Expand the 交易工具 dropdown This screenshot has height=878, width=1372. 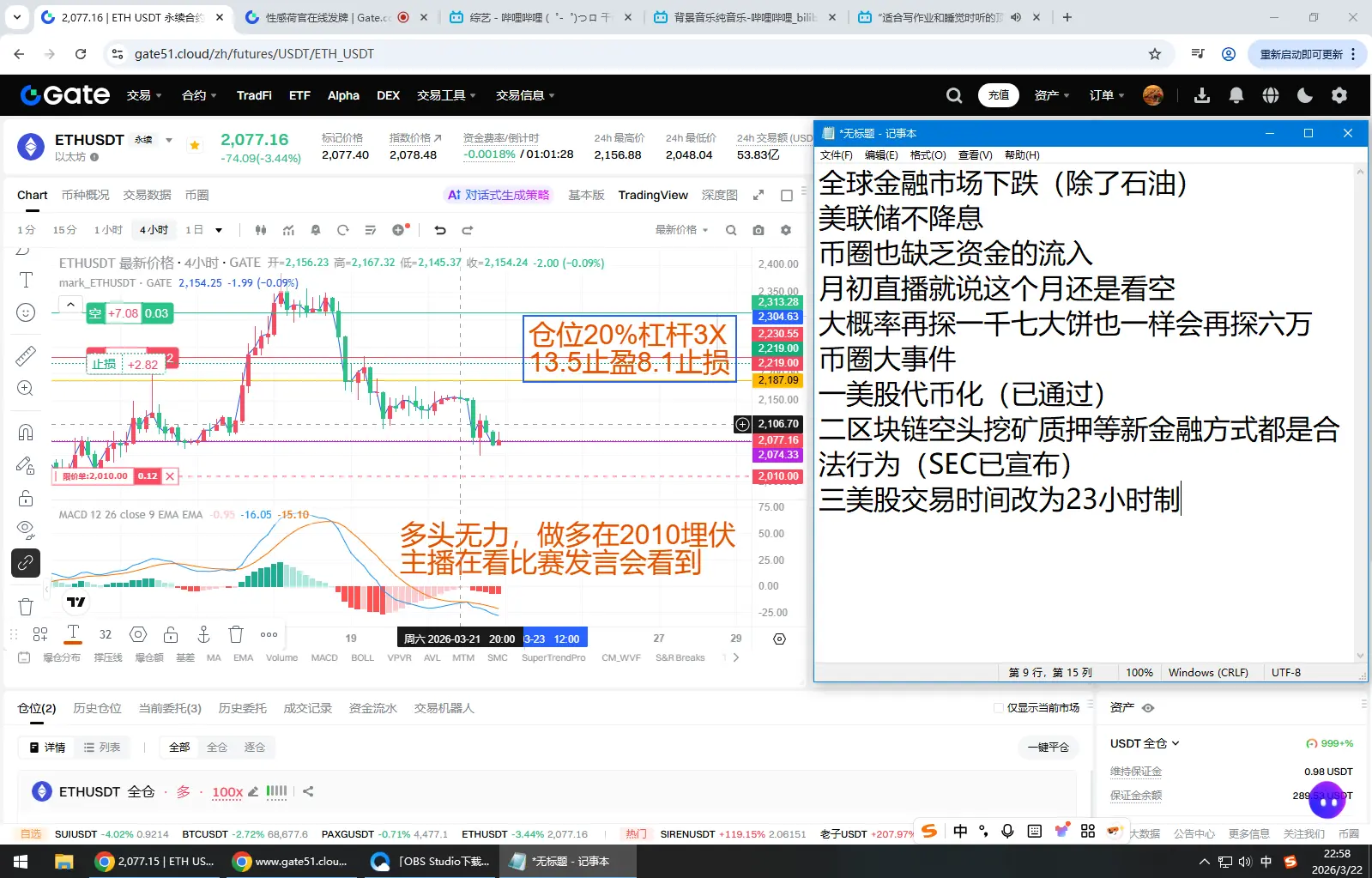pyautogui.click(x=446, y=95)
